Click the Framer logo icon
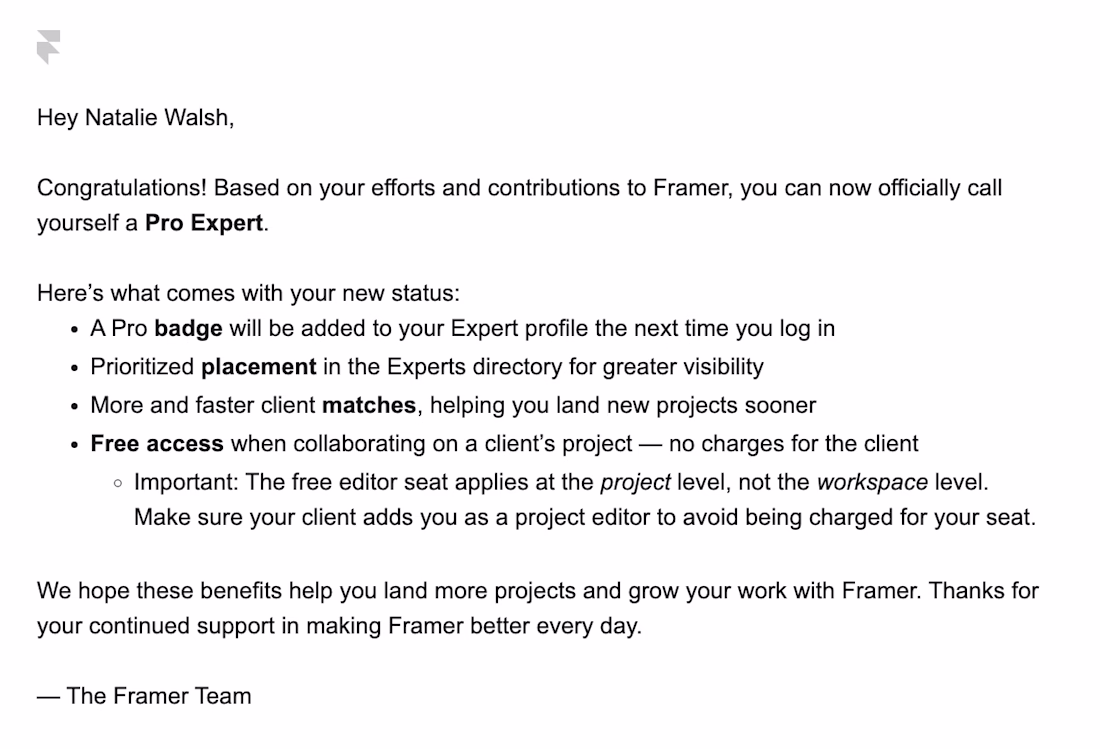The width and height of the screenshot is (1100, 749). 48,47
